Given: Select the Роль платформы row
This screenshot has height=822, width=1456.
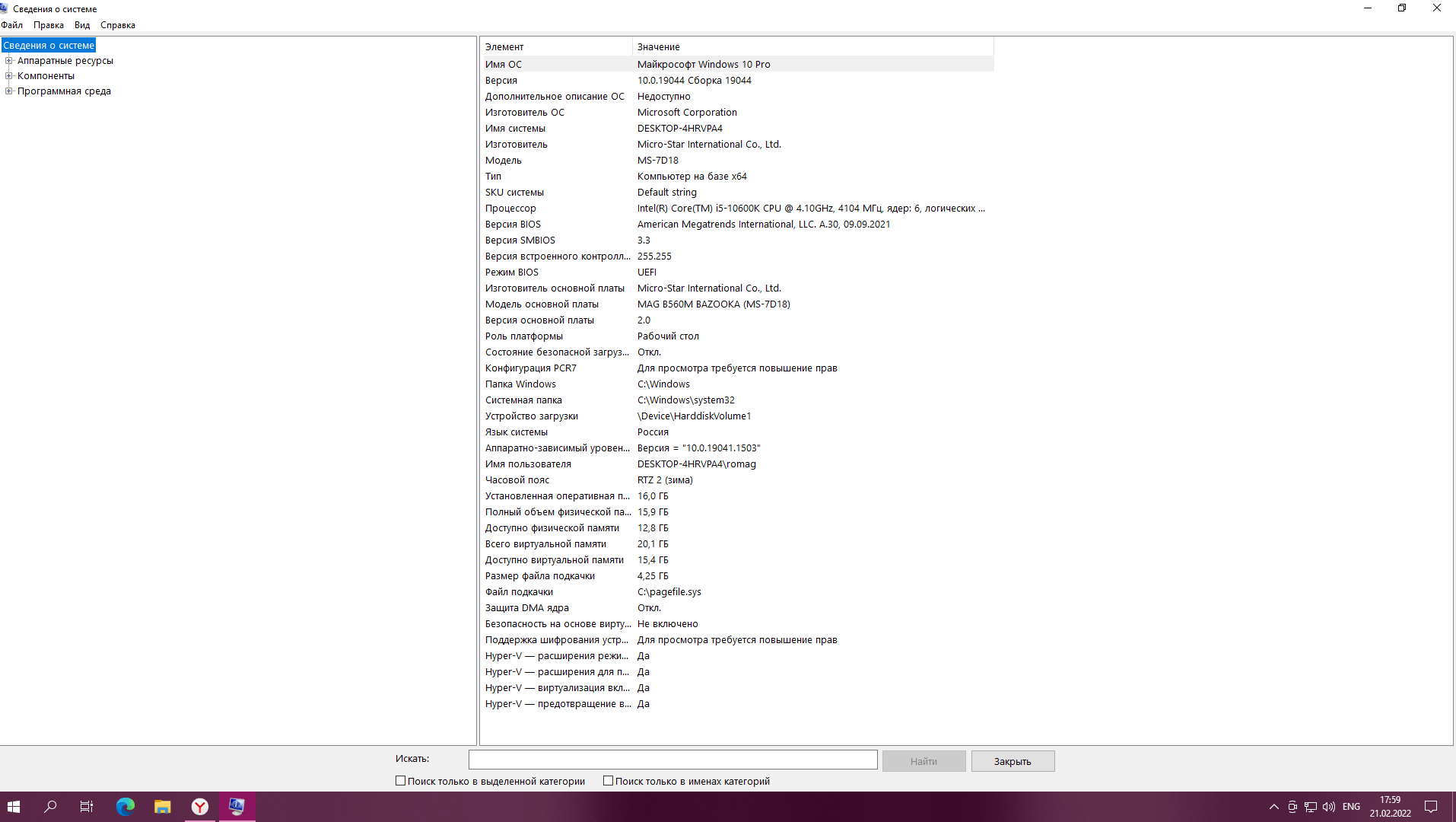Looking at the screenshot, I should (738, 336).
